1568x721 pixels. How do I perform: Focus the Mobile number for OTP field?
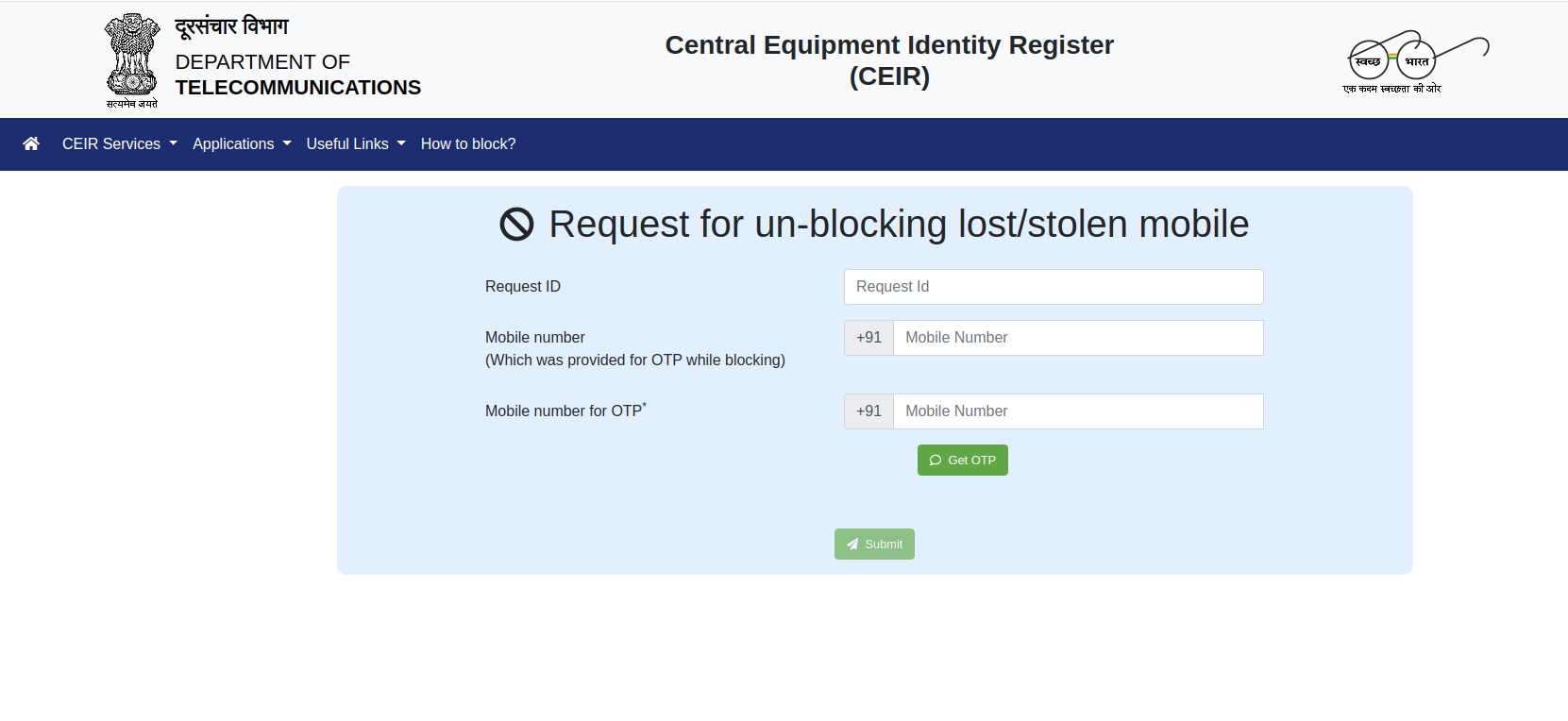tap(1077, 411)
